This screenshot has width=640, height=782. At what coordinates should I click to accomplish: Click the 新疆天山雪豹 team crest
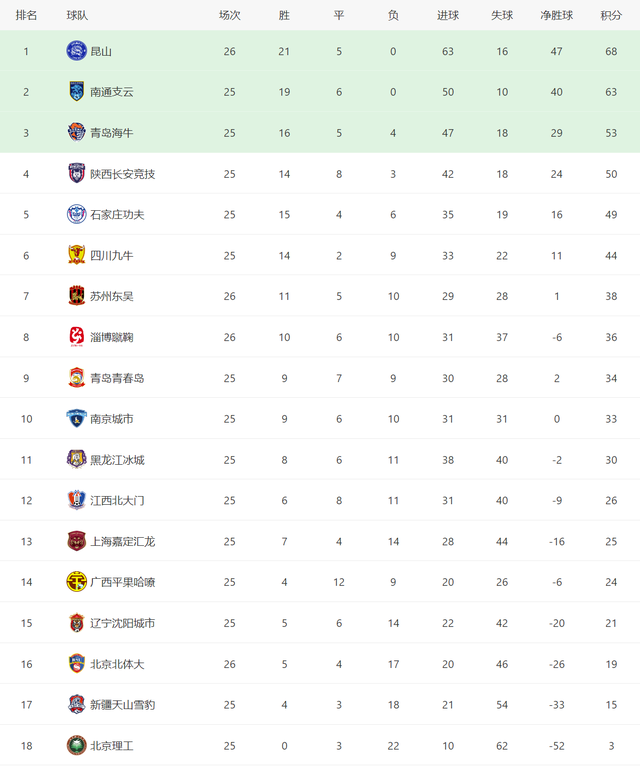pos(76,704)
